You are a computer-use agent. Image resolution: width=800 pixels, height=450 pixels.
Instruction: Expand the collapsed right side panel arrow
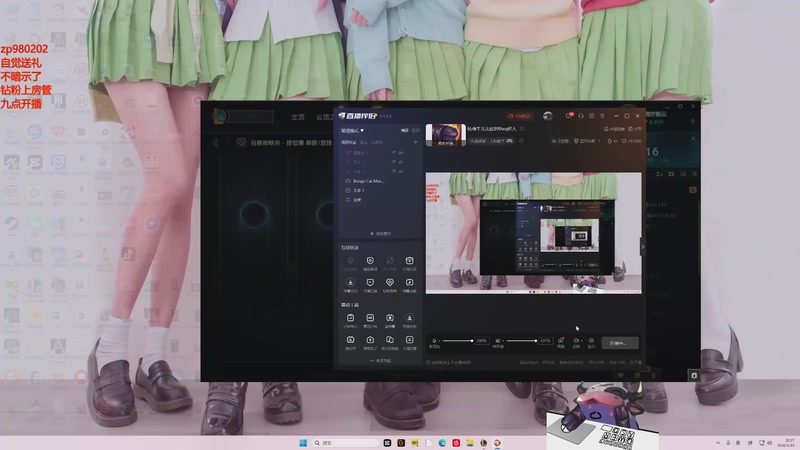point(643,246)
